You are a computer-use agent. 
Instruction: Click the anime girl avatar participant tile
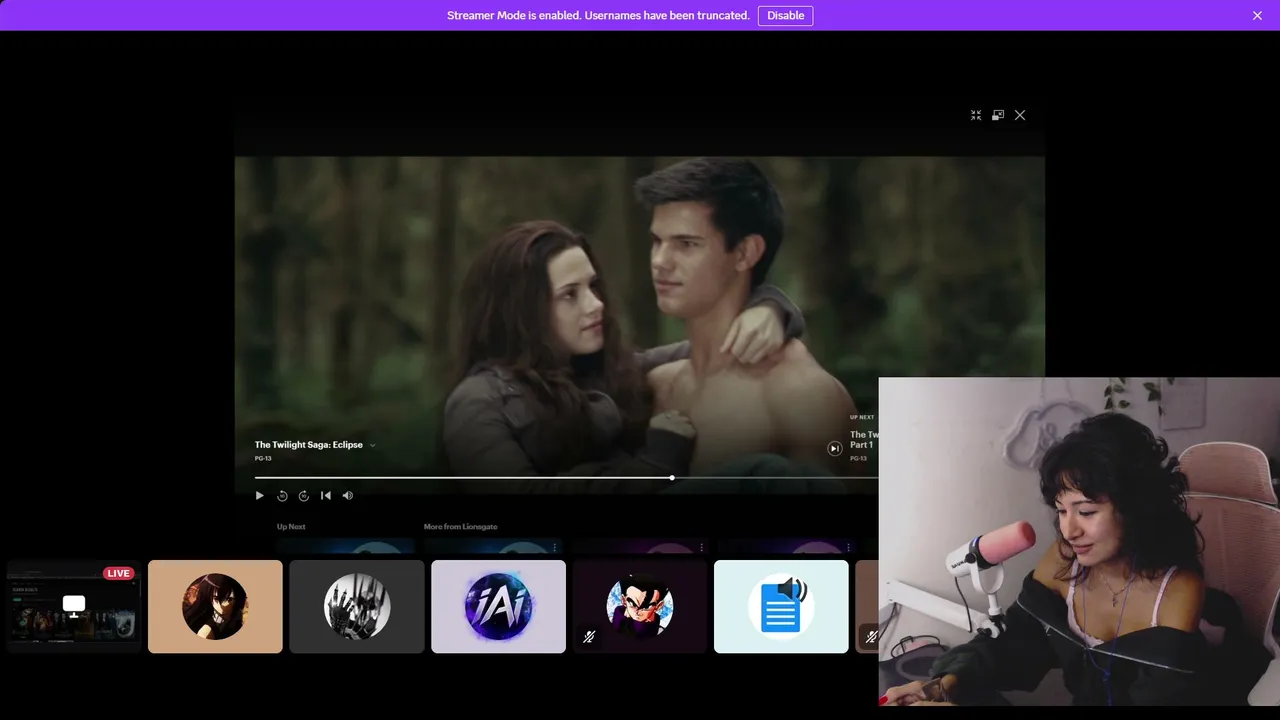(x=215, y=606)
